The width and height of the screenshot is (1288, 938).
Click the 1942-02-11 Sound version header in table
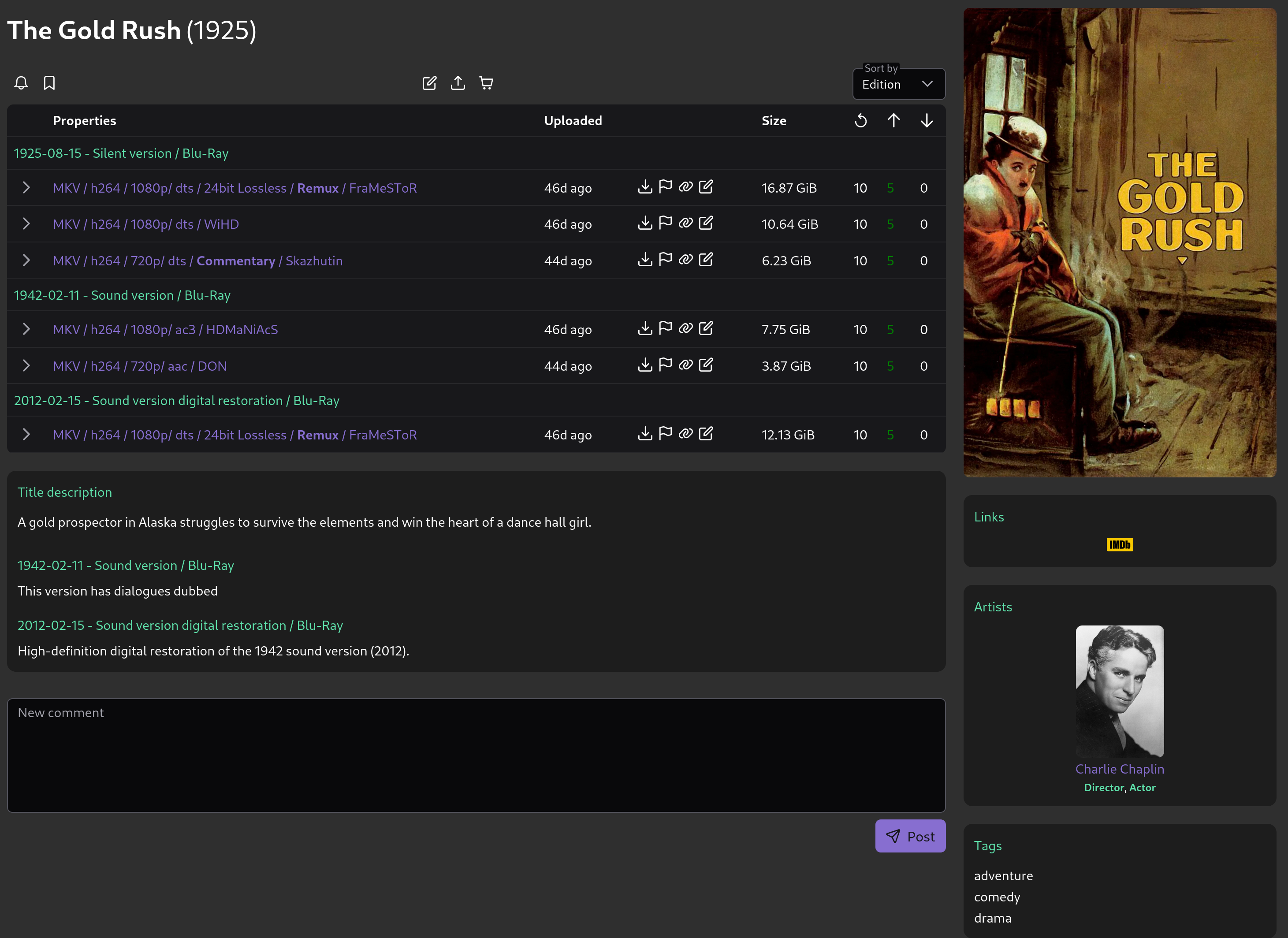coord(122,295)
